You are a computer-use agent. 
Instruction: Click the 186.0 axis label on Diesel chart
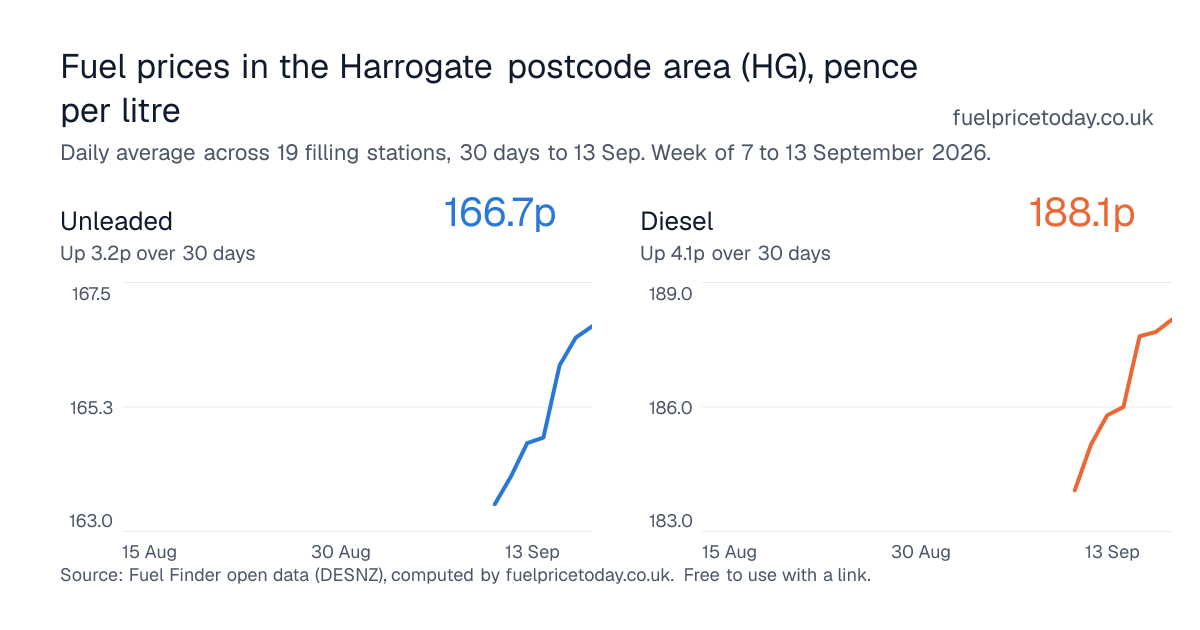click(x=672, y=408)
